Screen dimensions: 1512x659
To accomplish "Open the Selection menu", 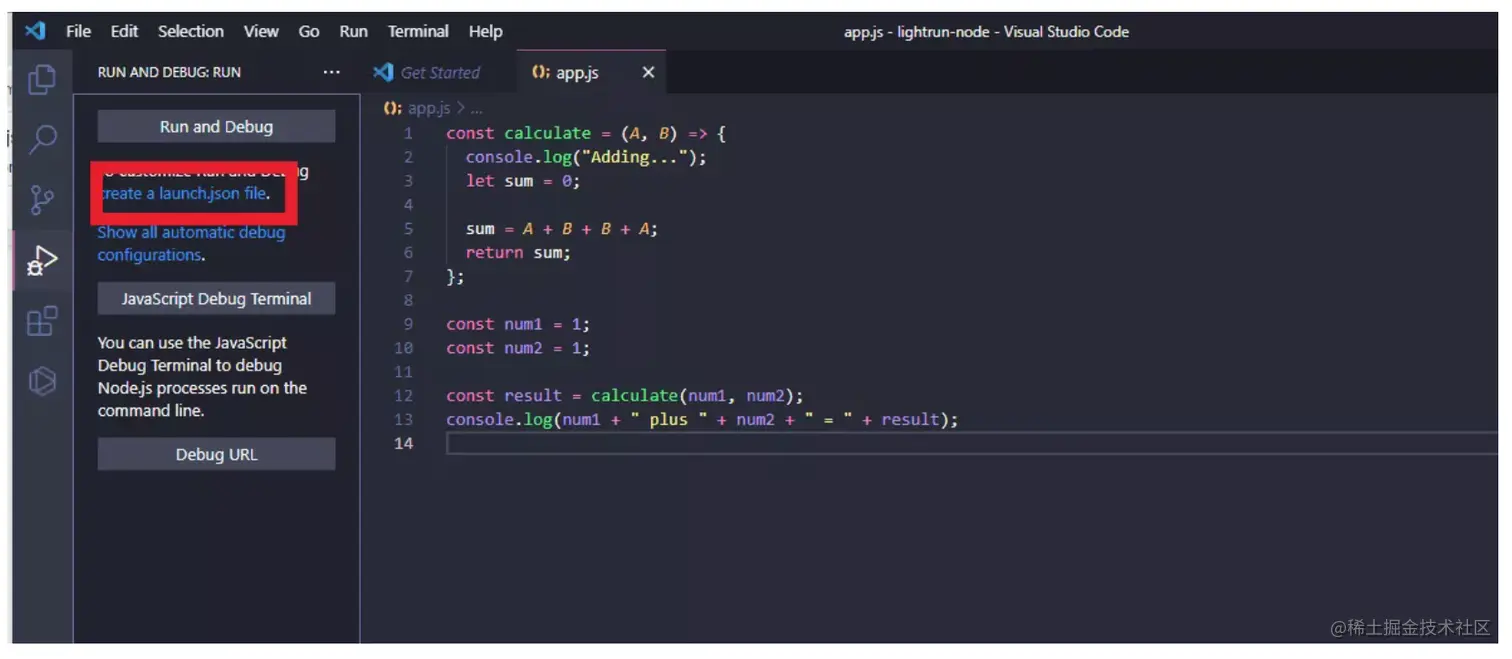I will coord(190,31).
